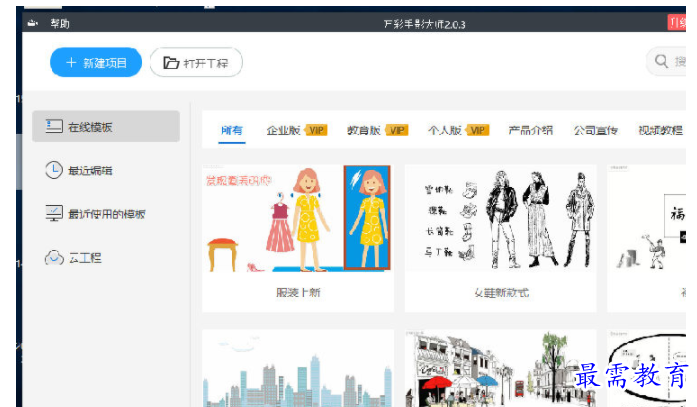The image size is (697, 407).
Task: Open the 服装上新 template thumbnail
Action: (298, 218)
